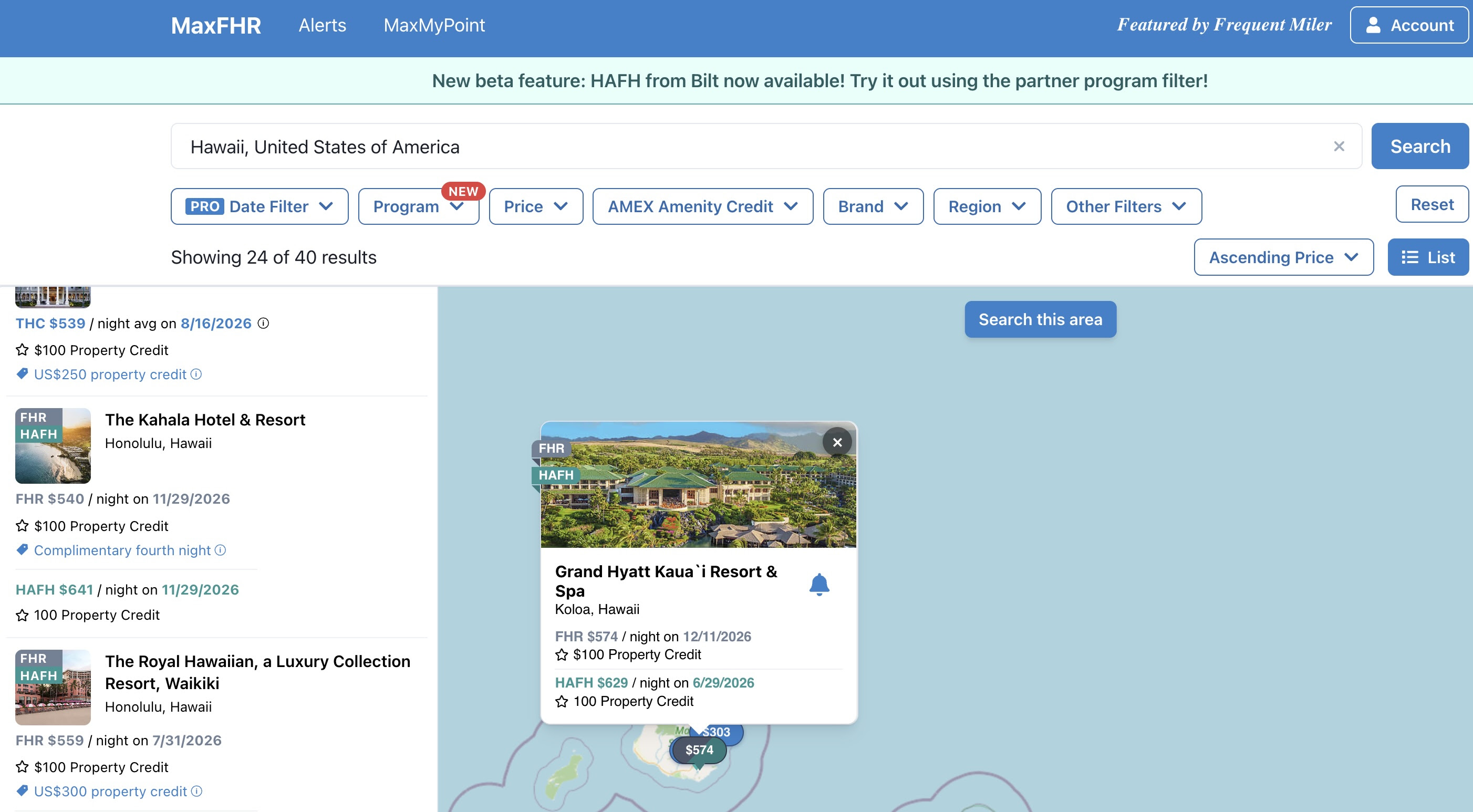
Task: Click the 7/31/2026 date for Royal Hawaiian
Action: [187, 740]
